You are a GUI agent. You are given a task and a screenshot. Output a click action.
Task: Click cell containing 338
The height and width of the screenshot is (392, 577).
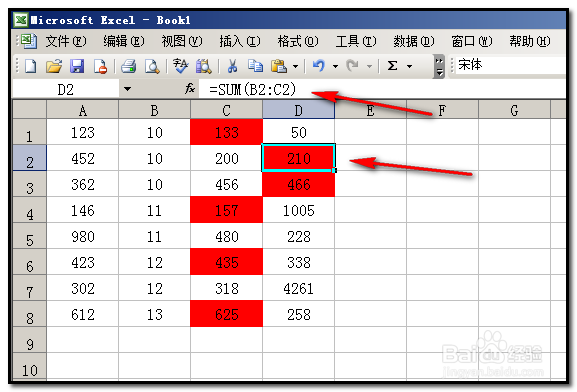click(x=298, y=262)
